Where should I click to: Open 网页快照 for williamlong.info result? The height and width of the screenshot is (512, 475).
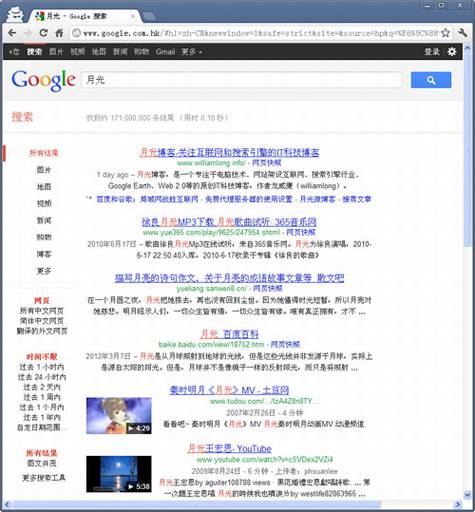coord(267,163)
